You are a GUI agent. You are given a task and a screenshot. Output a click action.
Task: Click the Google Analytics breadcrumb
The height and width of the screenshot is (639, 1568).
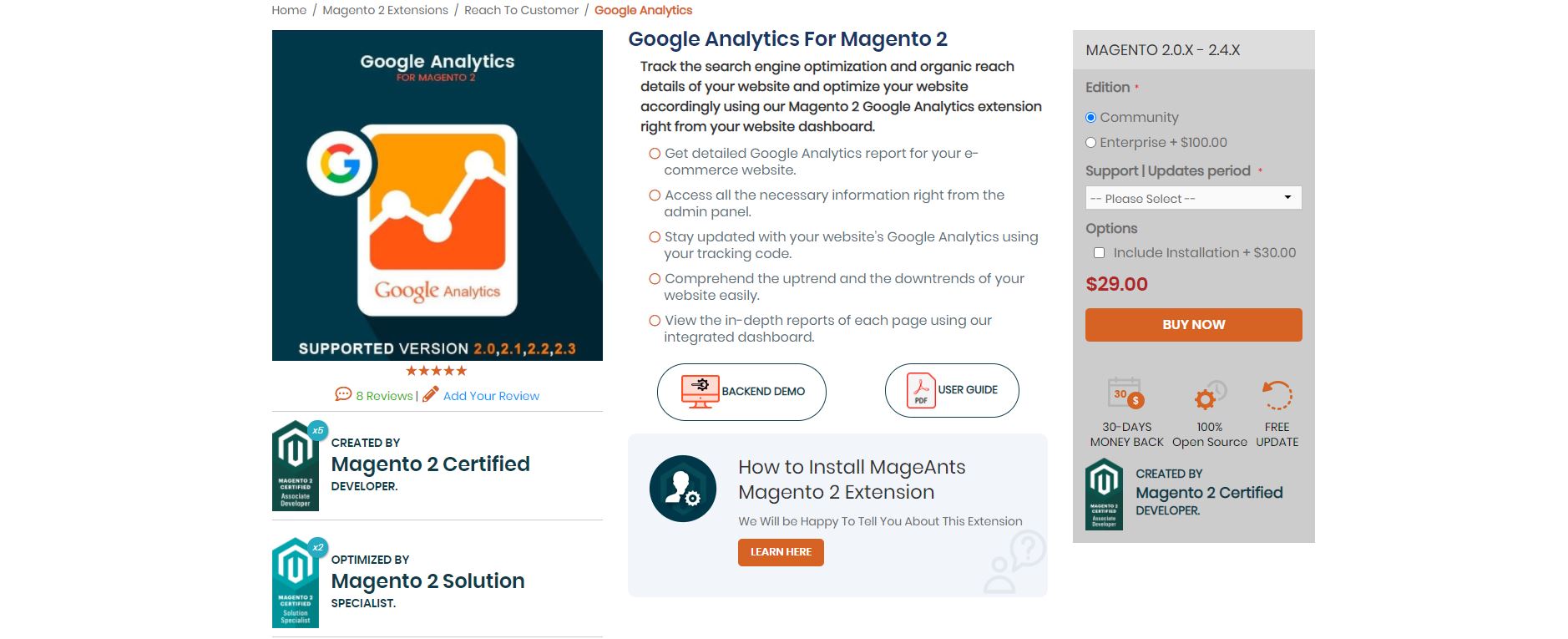(x=643, y=10)
